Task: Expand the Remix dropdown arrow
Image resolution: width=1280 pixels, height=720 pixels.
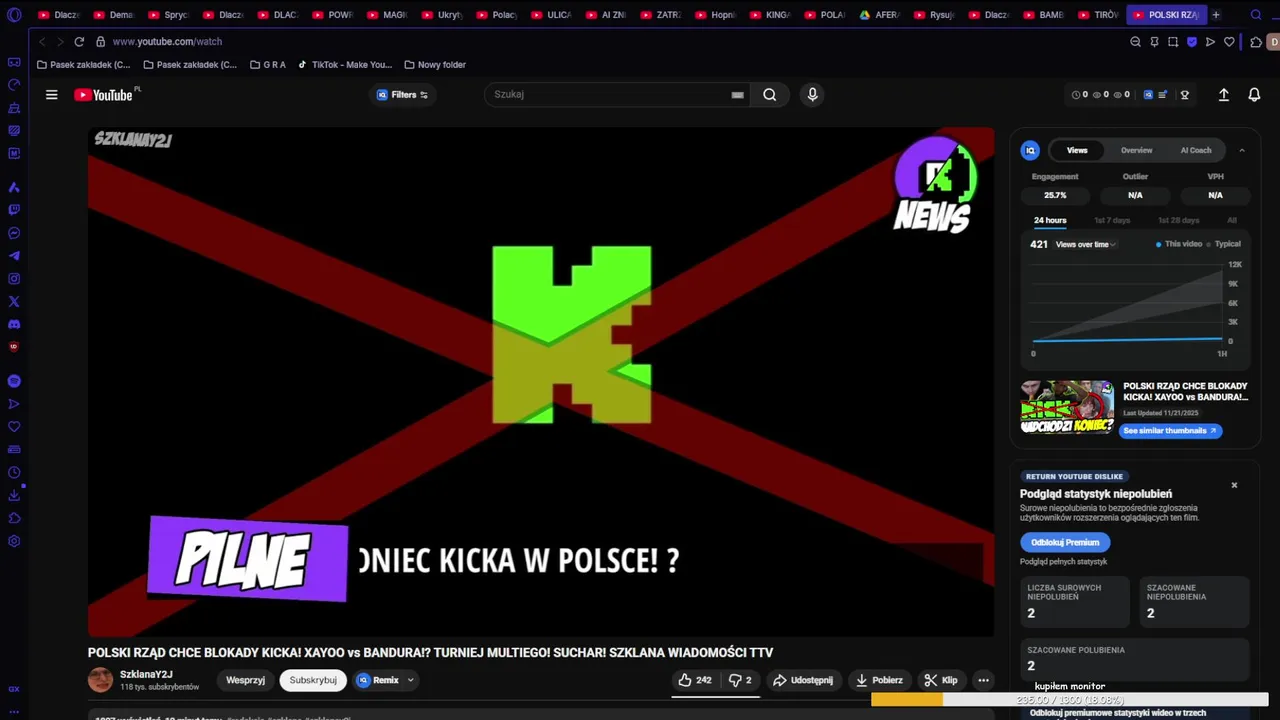Action: click(410, 680)
